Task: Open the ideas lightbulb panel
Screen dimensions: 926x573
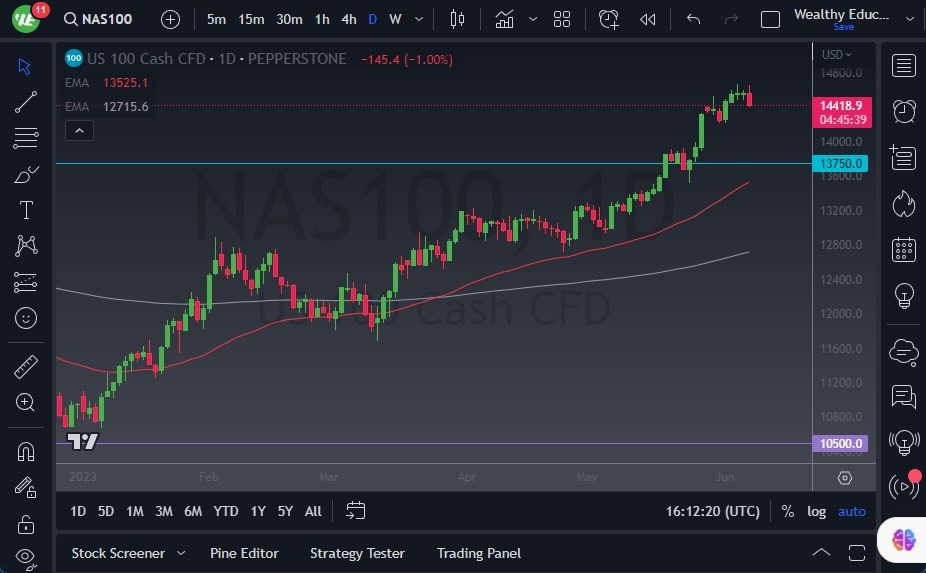Action: pyautogui.click(x=904, y=295)
